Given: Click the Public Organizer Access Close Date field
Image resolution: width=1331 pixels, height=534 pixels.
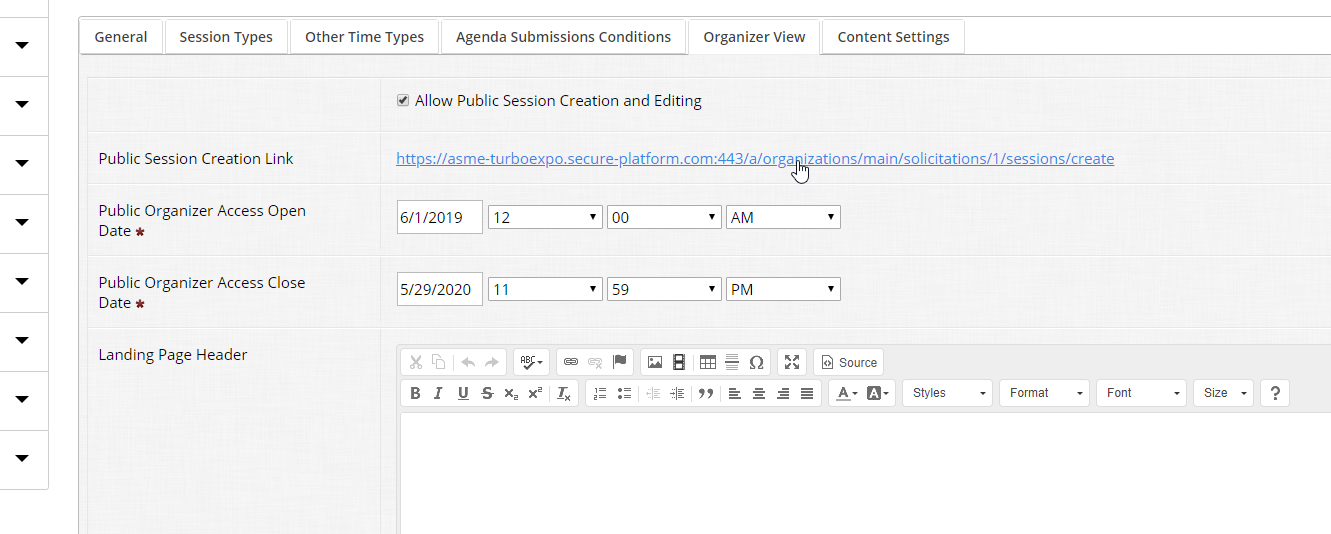Looking at the screenshot, I should pos(440,290).
